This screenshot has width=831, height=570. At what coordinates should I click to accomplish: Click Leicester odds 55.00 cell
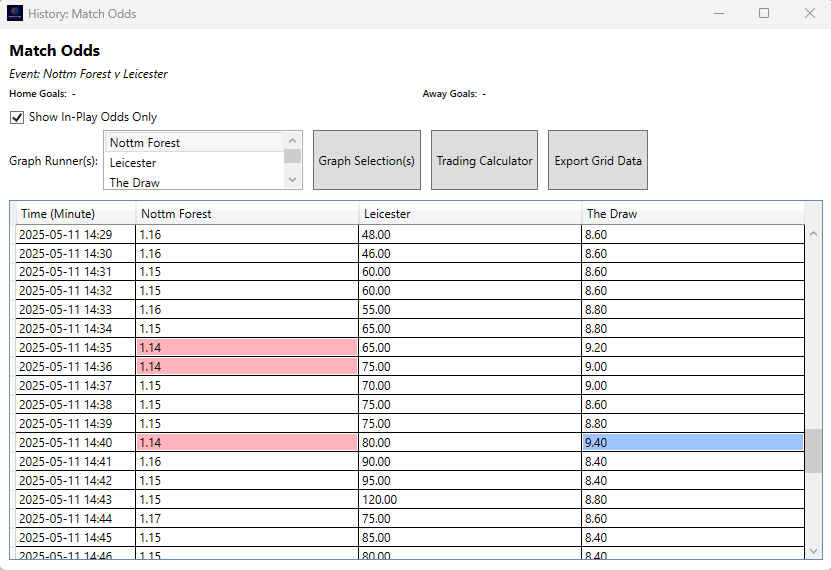click(x=470, y=309)
